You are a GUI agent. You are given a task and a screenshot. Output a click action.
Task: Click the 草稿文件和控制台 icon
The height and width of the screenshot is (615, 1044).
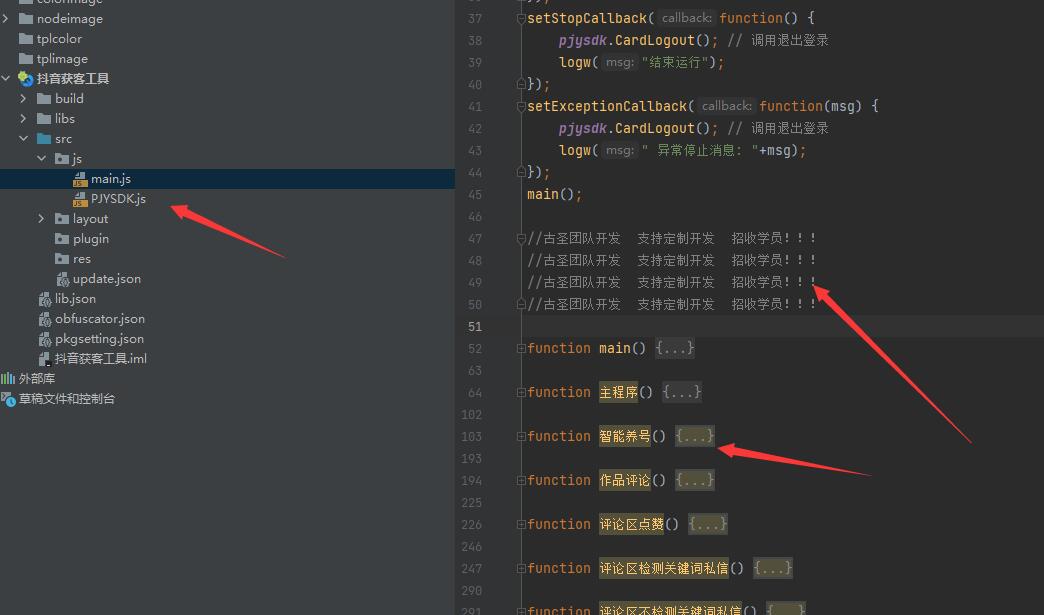point(8,399)
